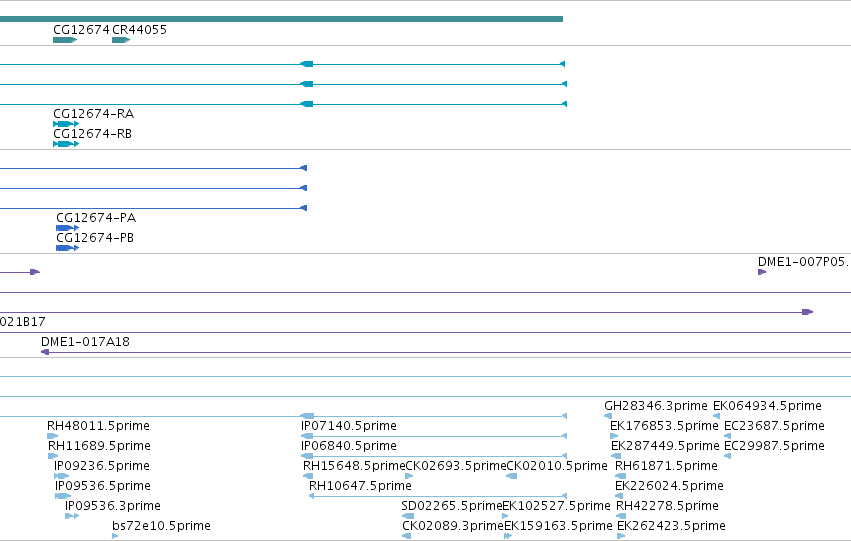Viewport: 851px width, 541px height.
Task: Open the SD02265.5prime EST label
Action: tap(452, 506)
